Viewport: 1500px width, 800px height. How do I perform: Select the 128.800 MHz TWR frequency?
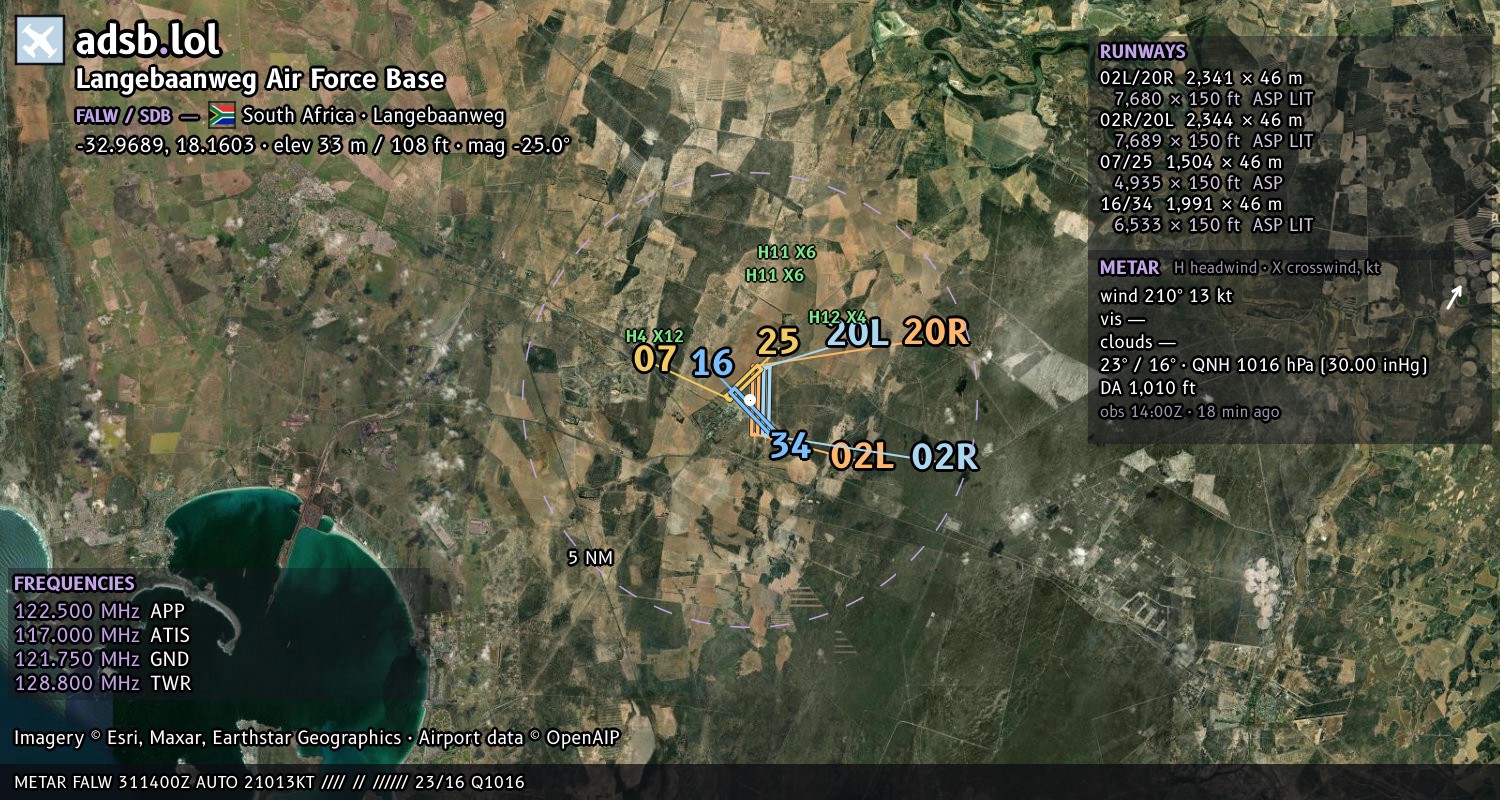pos(102,683)
